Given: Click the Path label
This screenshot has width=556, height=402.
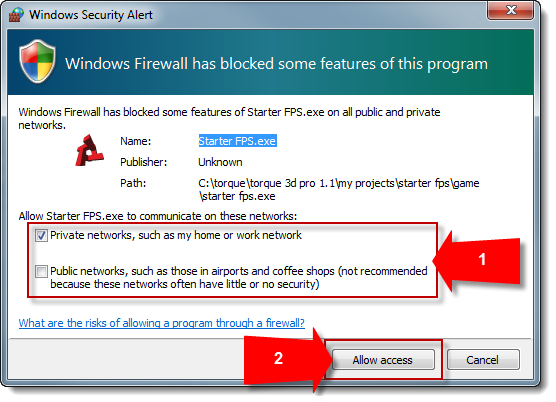Looking at the screenshot, I should point(133,183).
